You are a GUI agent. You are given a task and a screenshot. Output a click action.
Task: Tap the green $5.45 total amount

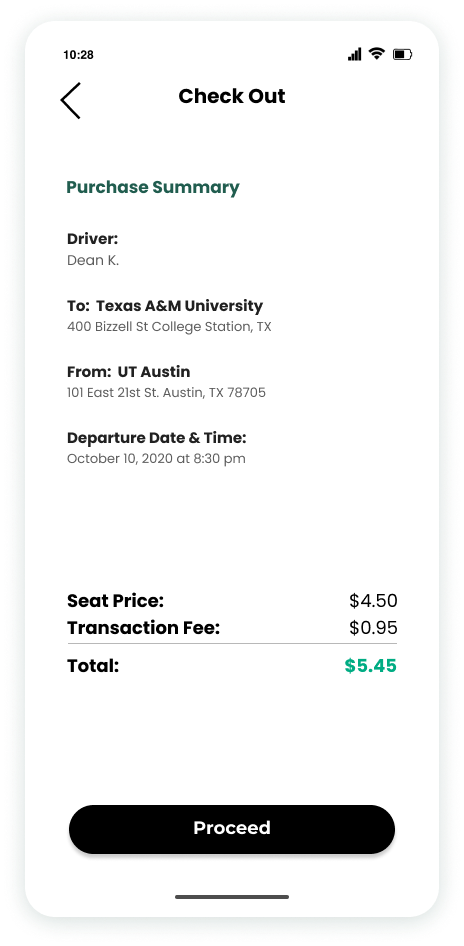(x=371, y=666)
